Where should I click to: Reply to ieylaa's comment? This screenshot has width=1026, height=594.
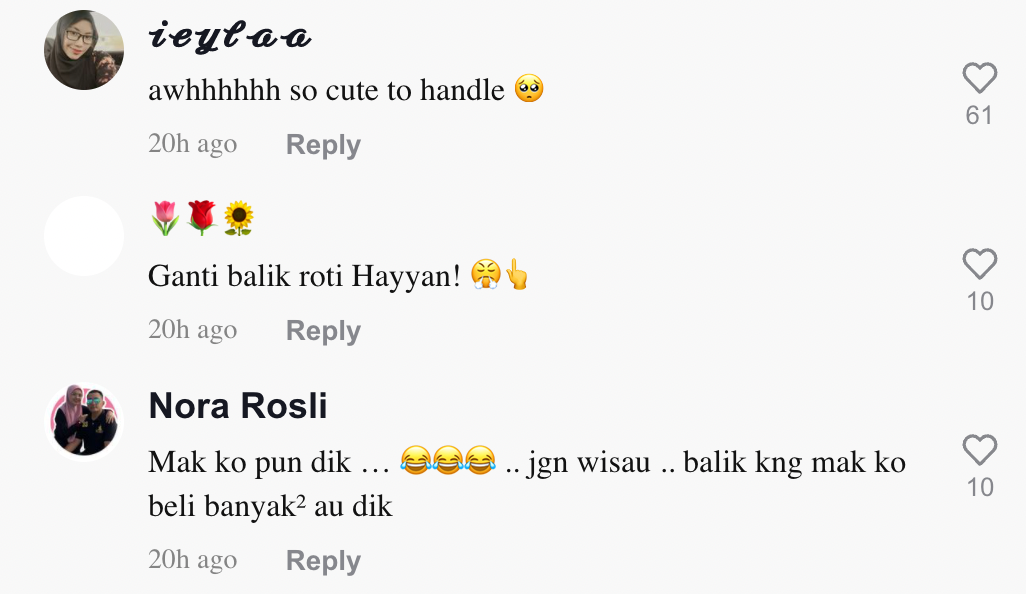[323, 145]
